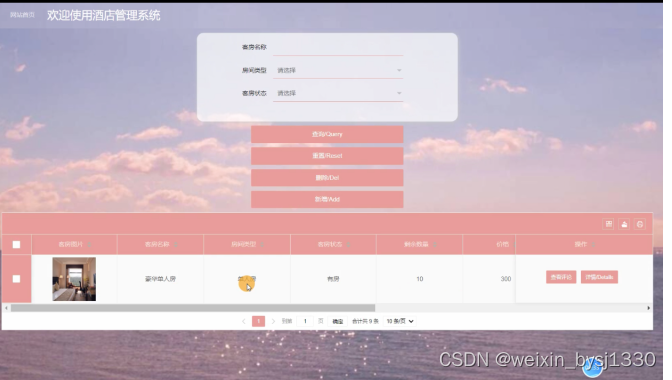Viewport: 672px width, 380px height.
Task: Sort by the 房间类型 column sort arrows
Action: point(262,245)
